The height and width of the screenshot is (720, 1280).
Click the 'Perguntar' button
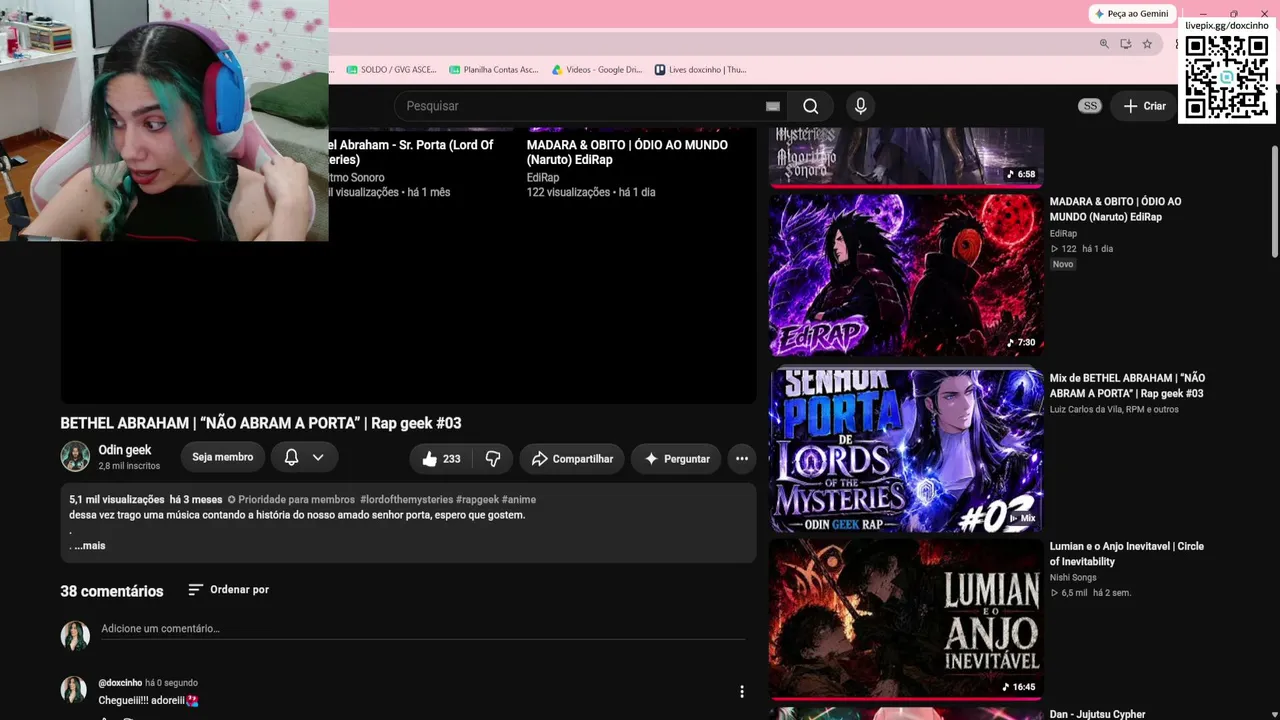tap(676, 459)
